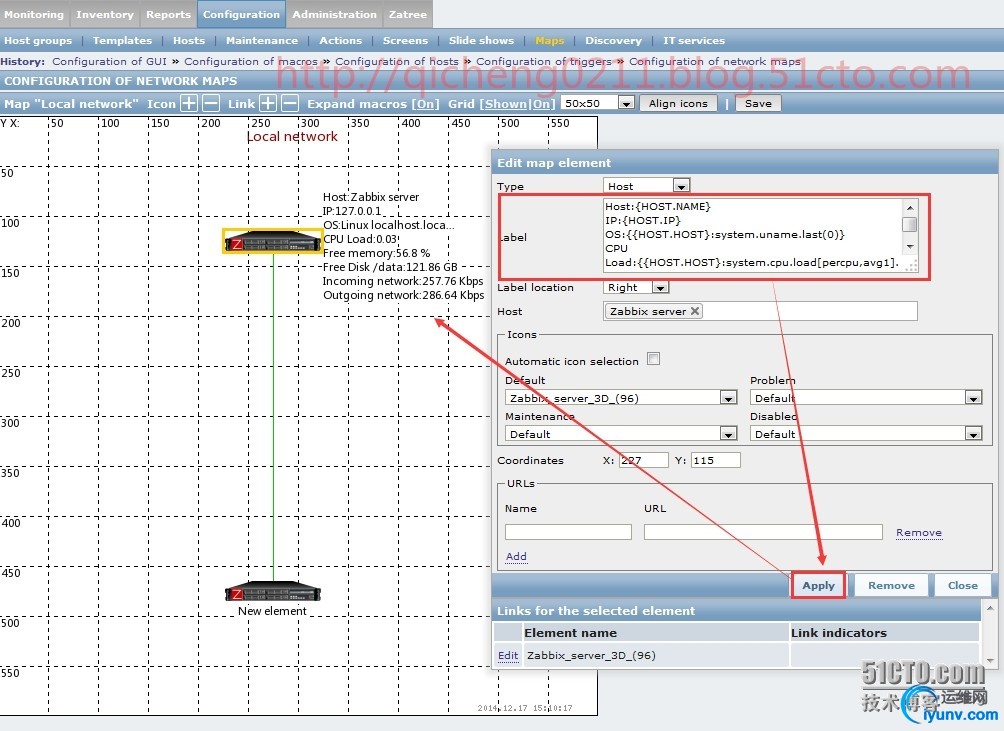Go to Templates submenu

122,40
